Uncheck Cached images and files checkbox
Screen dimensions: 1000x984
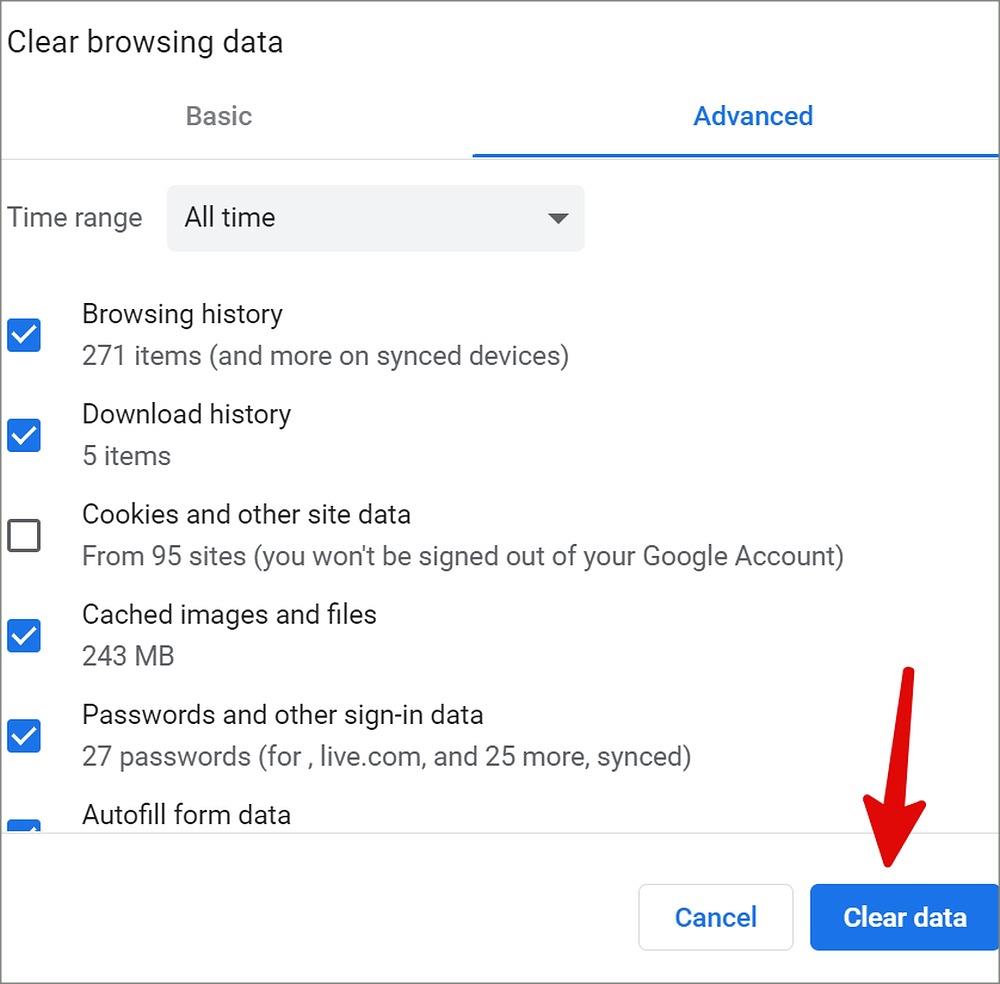tap(24, 636)
